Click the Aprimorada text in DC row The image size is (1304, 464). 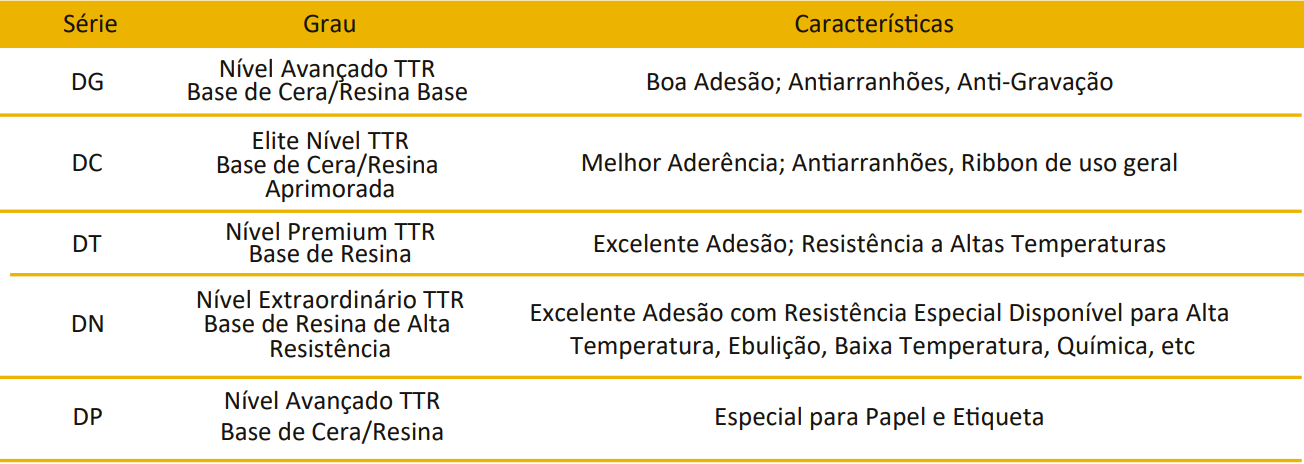click(x=330, y=188)
